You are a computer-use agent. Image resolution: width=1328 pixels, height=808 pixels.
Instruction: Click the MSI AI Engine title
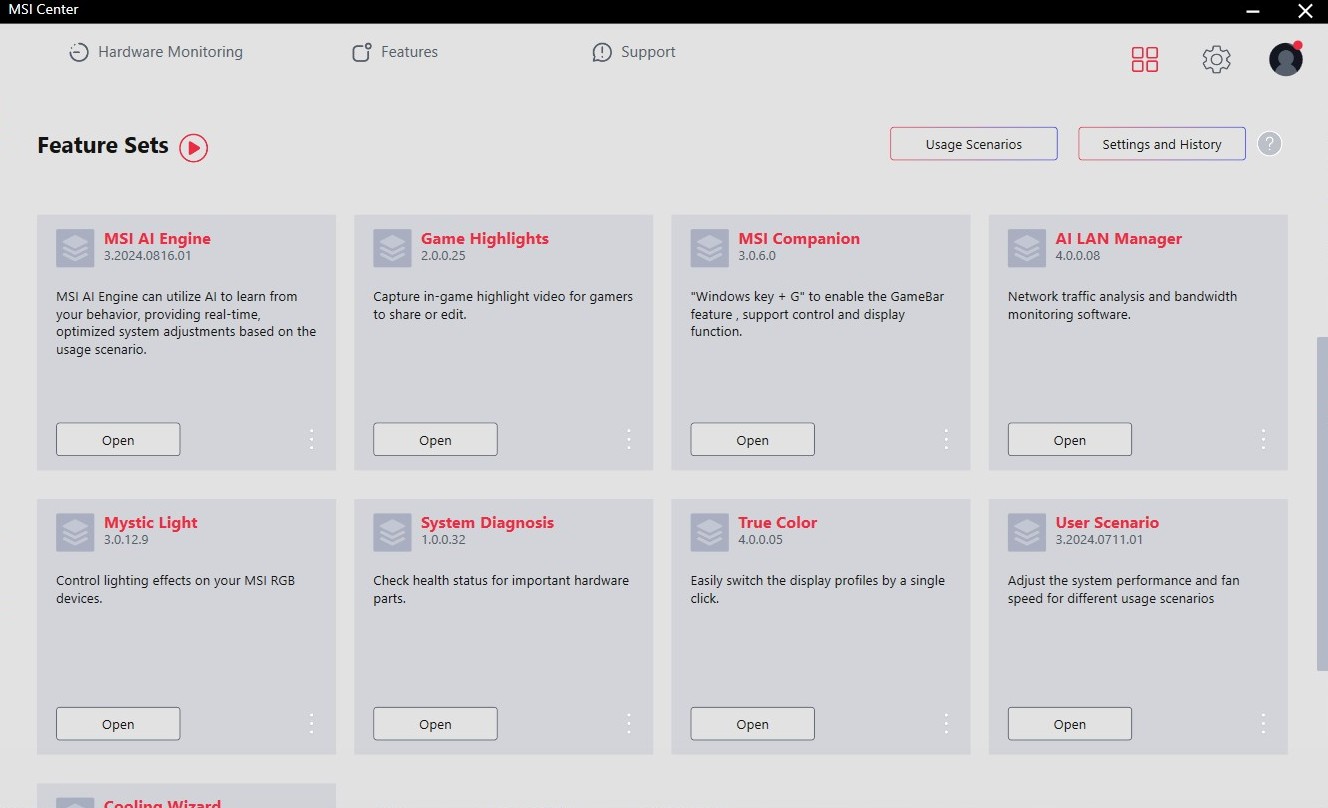157,239
